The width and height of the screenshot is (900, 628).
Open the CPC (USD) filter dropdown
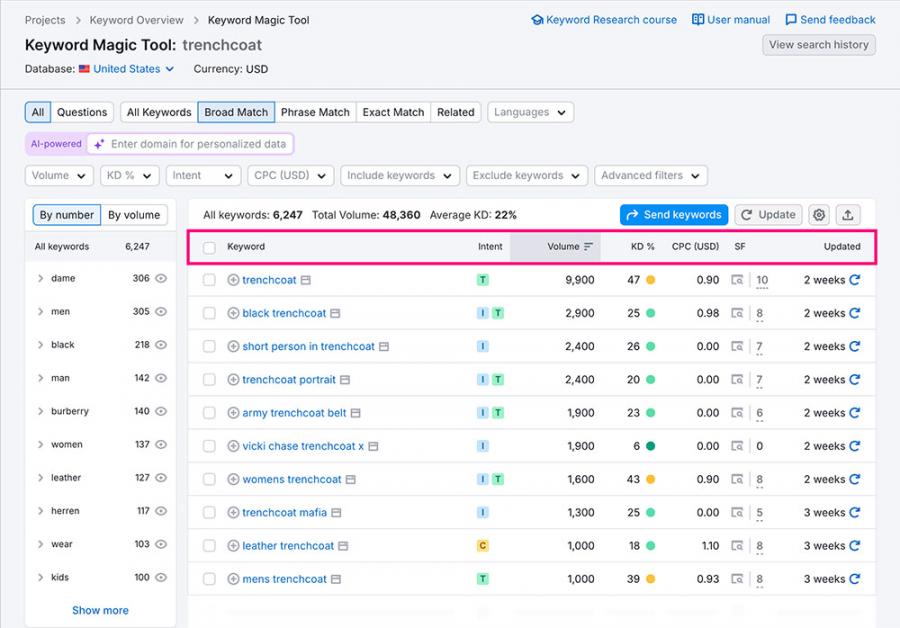coord(290,176)
